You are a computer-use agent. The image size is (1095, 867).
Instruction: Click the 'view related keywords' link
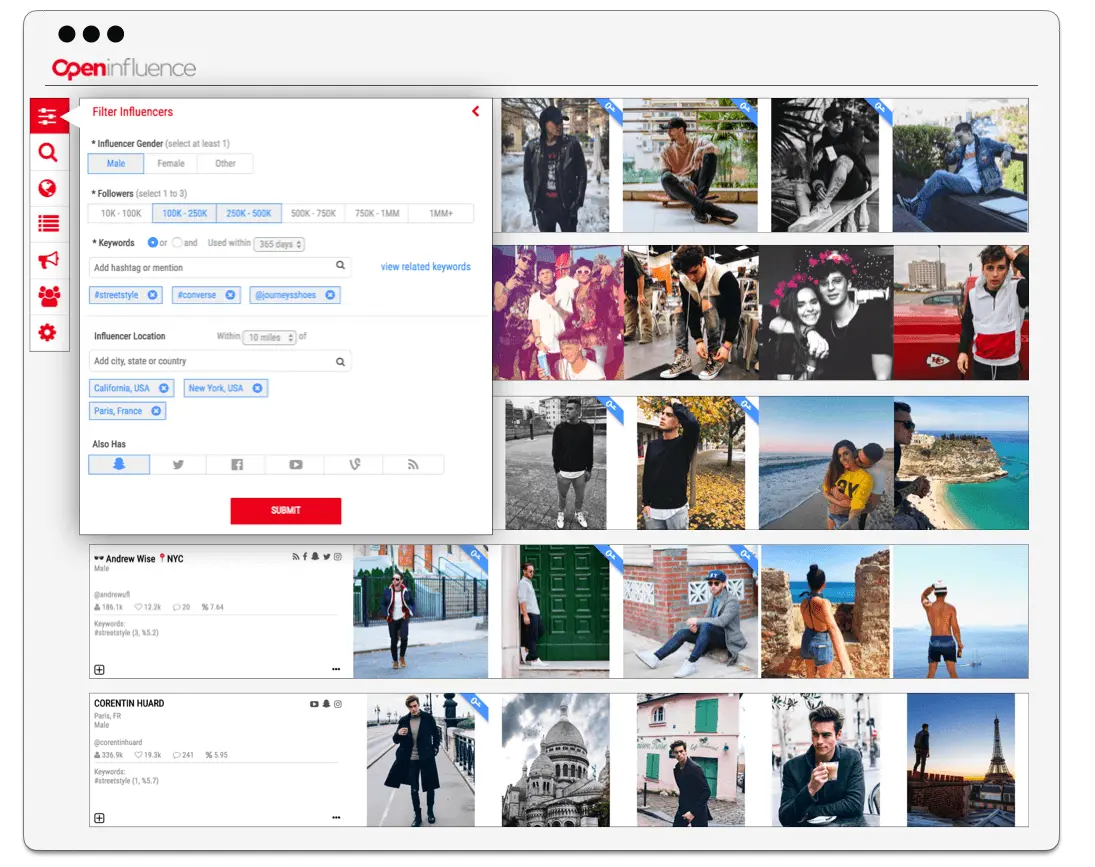[425, 267]
